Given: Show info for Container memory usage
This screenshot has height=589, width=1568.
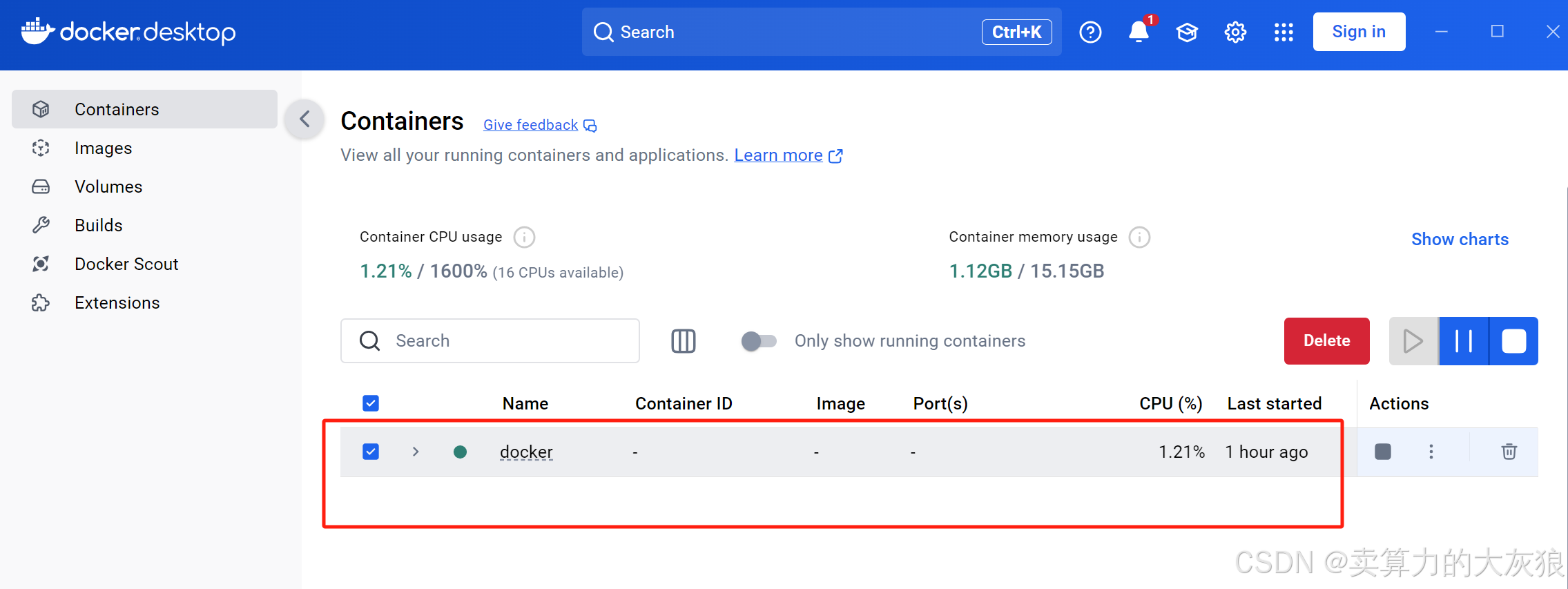Looking at the screenshot, I should click(1139, 238).
